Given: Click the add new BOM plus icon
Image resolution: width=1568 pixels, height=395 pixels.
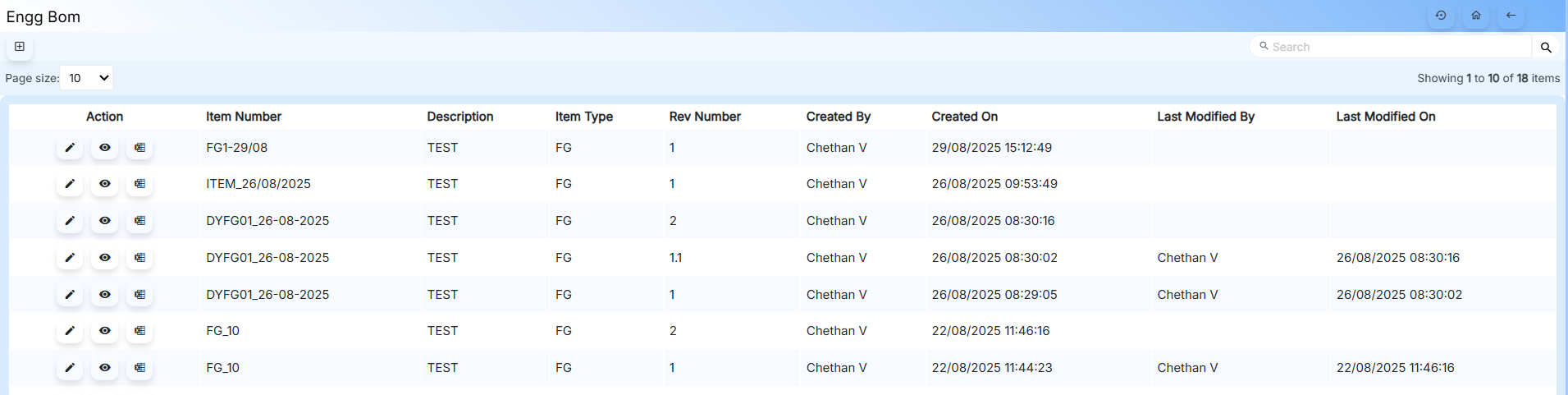Looking at the screenshot, I should tap(20, 47).
